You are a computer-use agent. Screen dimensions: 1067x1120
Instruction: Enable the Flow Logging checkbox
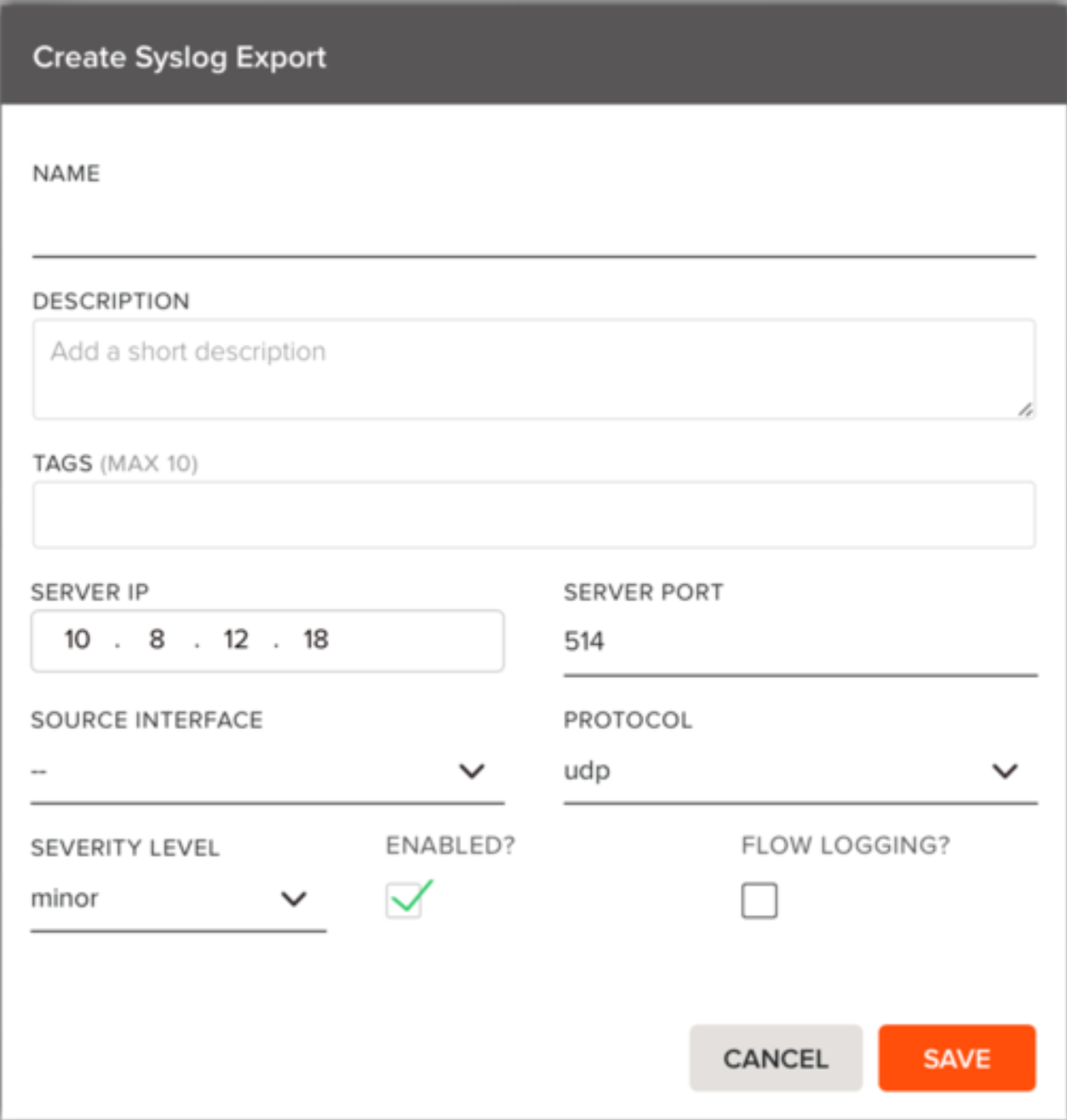(x=759, y=900)
